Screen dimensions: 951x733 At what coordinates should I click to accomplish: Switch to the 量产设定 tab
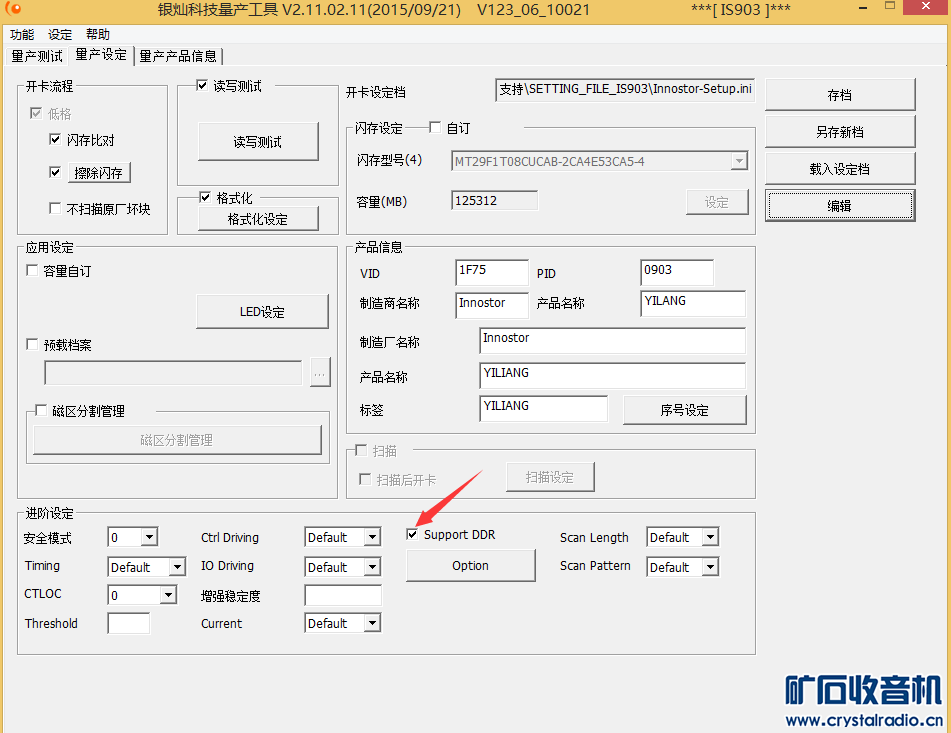pyautogui.click(x=101, y=55)
